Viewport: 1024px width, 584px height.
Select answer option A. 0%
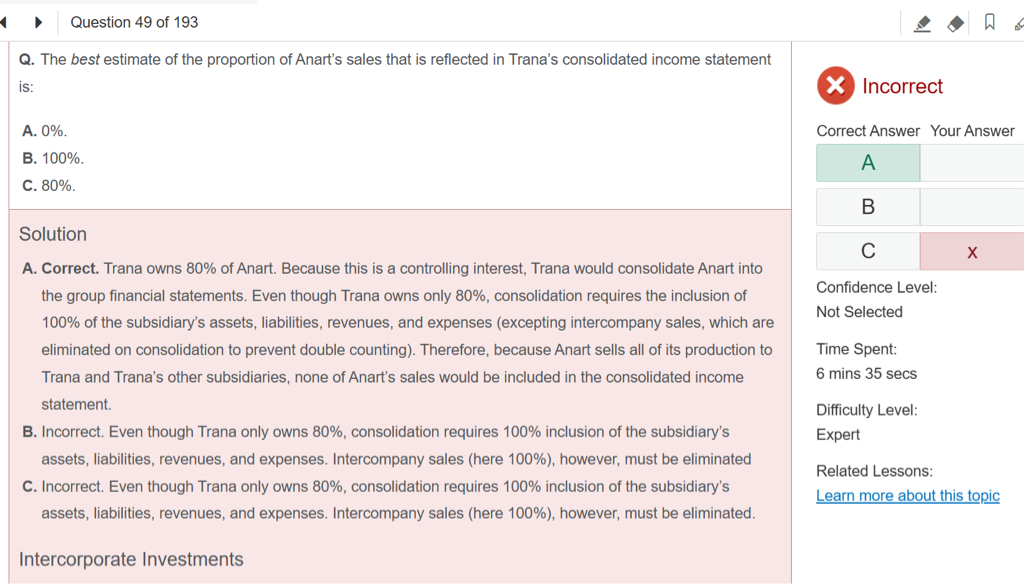coord(45,131)
